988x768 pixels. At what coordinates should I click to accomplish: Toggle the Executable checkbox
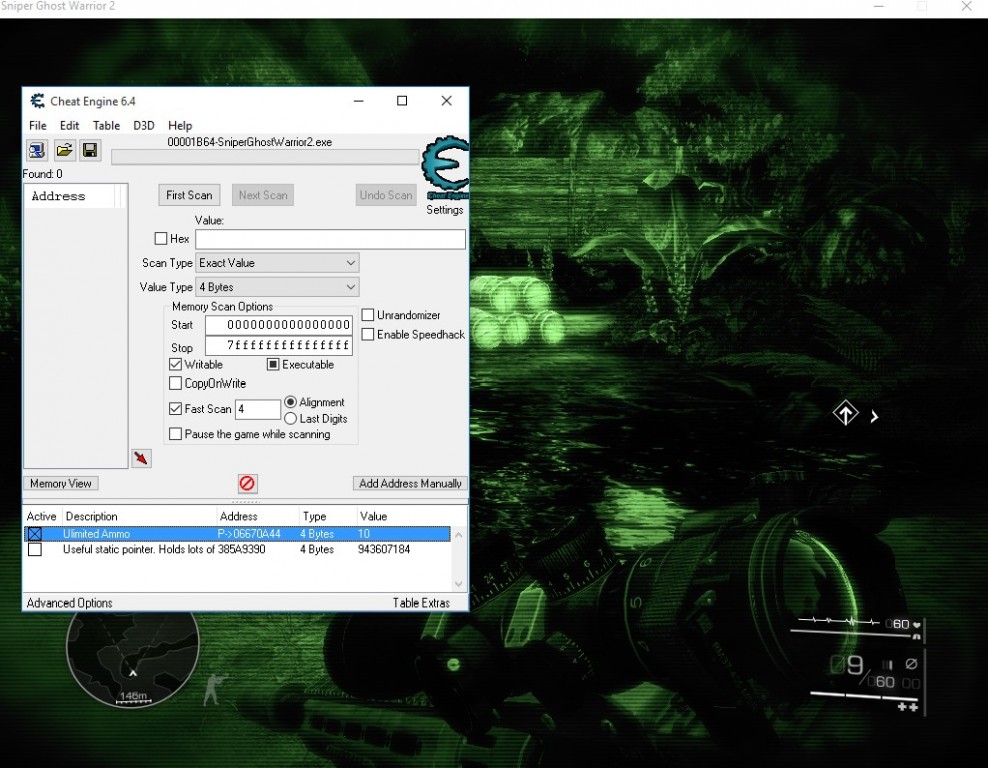pyautogui.click(x=273, y=364)
